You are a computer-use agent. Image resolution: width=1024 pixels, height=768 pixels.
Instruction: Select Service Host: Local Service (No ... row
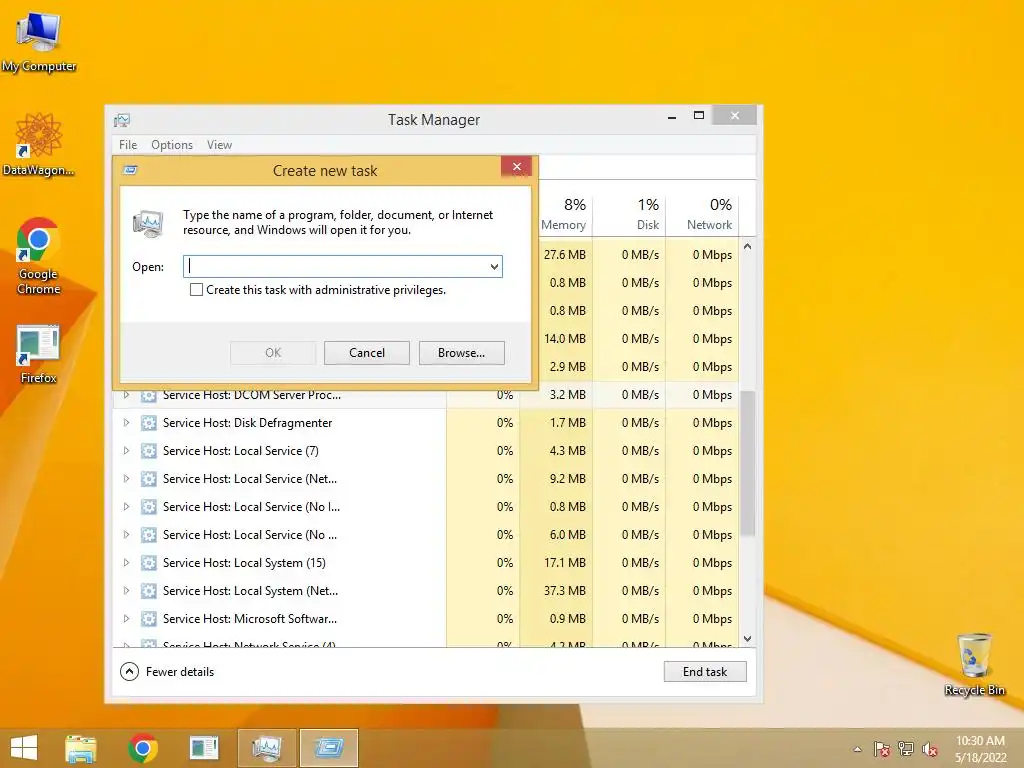pyautogui.click(x=427, y=535)
